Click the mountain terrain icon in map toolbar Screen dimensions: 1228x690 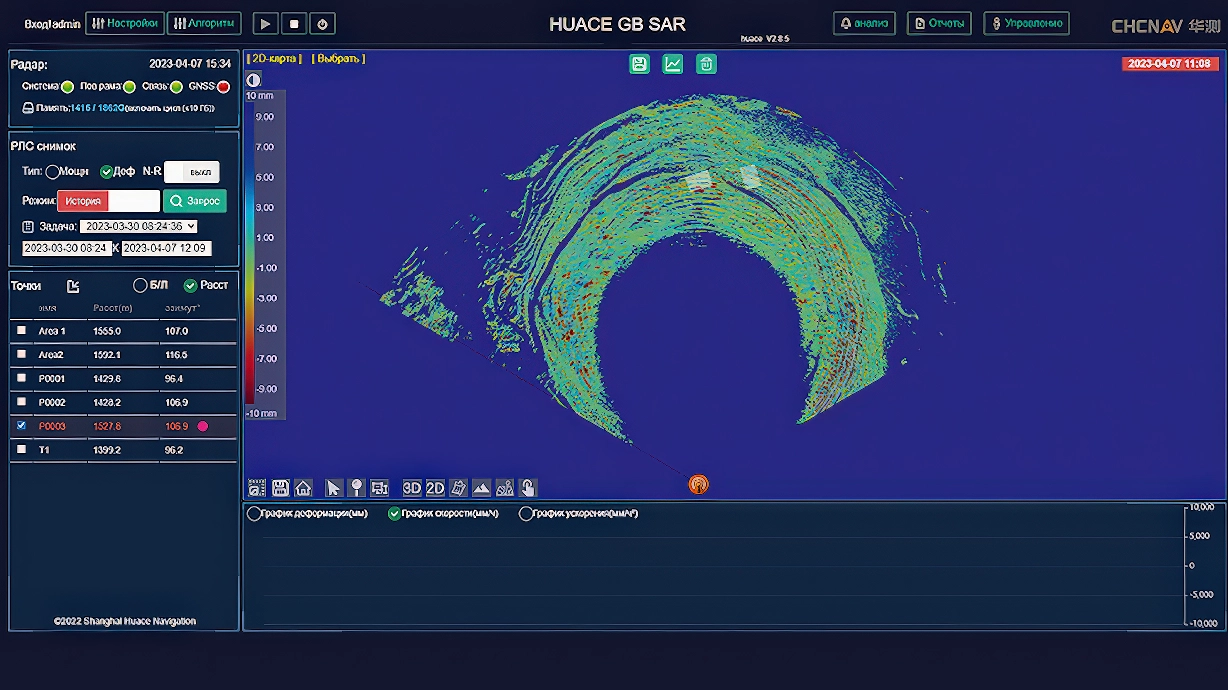point(481,488)
